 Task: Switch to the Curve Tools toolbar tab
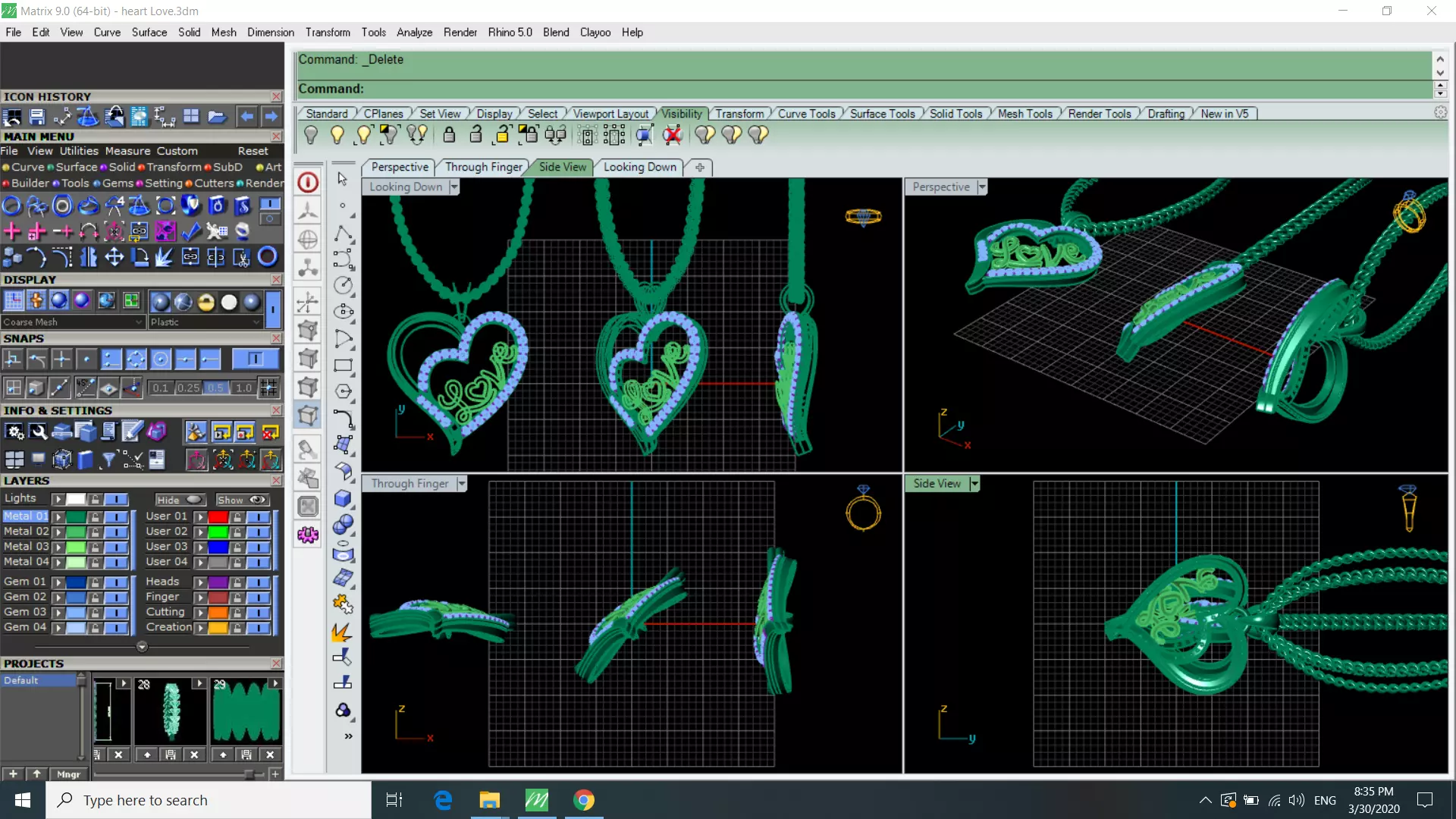[806, 114]
